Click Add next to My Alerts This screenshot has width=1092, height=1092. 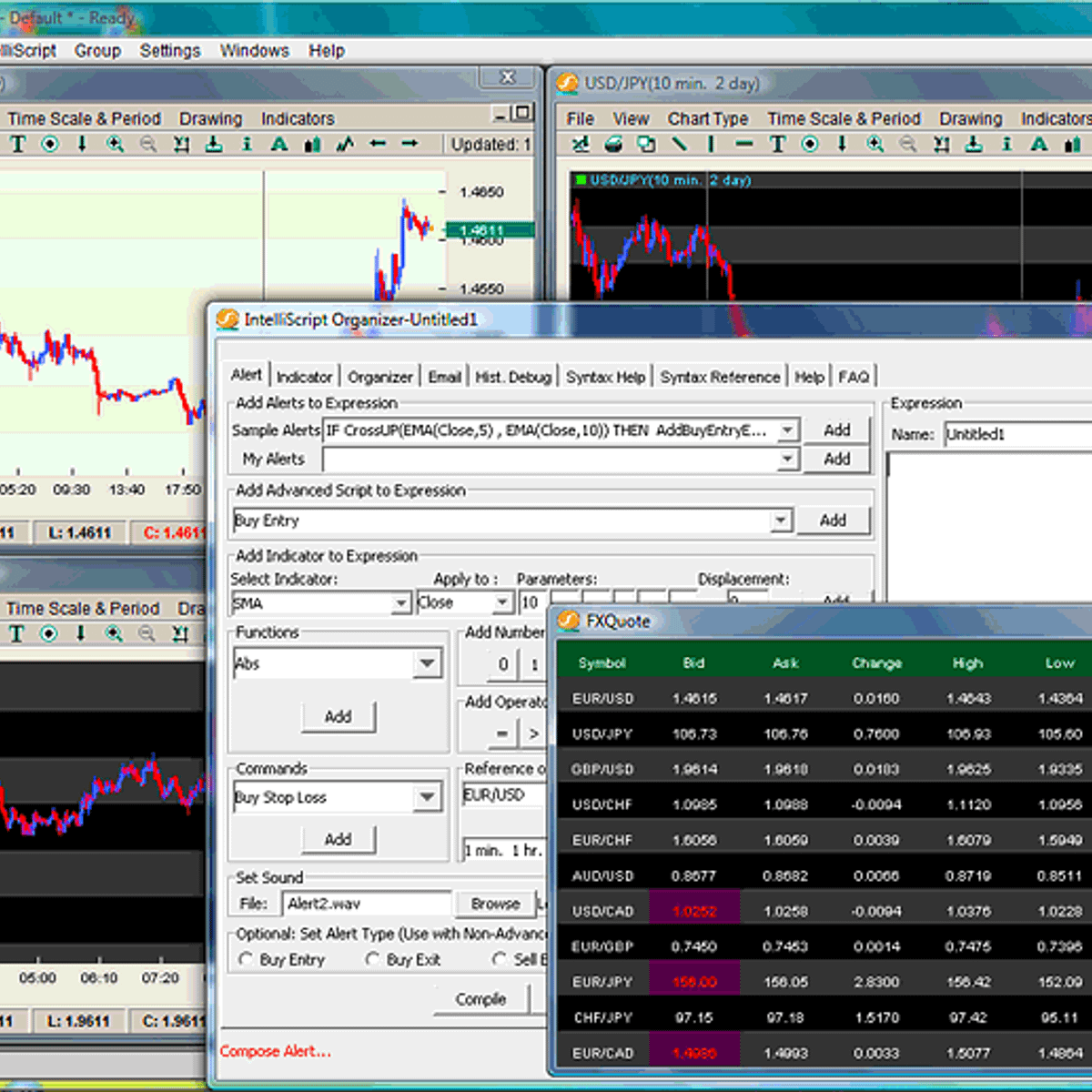pyautogui.click(x=837, y=460)
